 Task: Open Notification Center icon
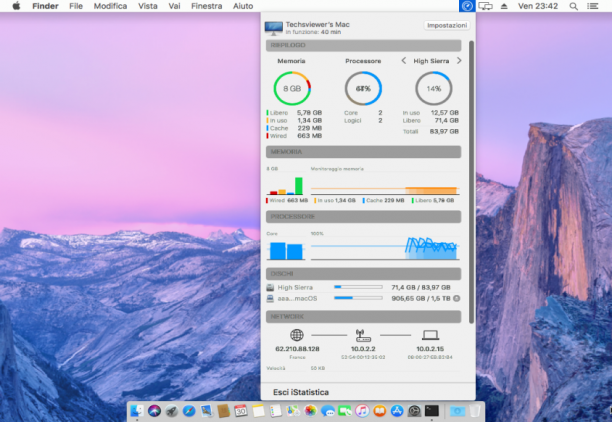click(x=592, y=6)
